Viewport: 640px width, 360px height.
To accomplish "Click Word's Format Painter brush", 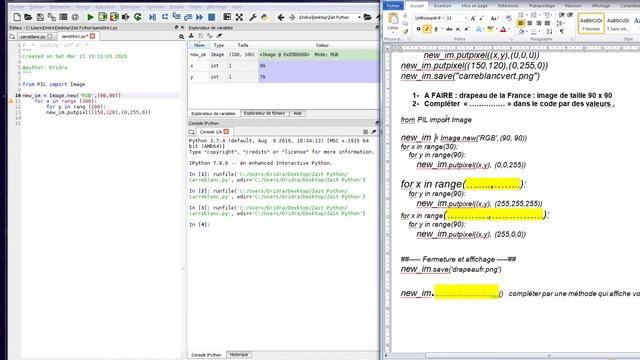I will [x=405, y=31].
